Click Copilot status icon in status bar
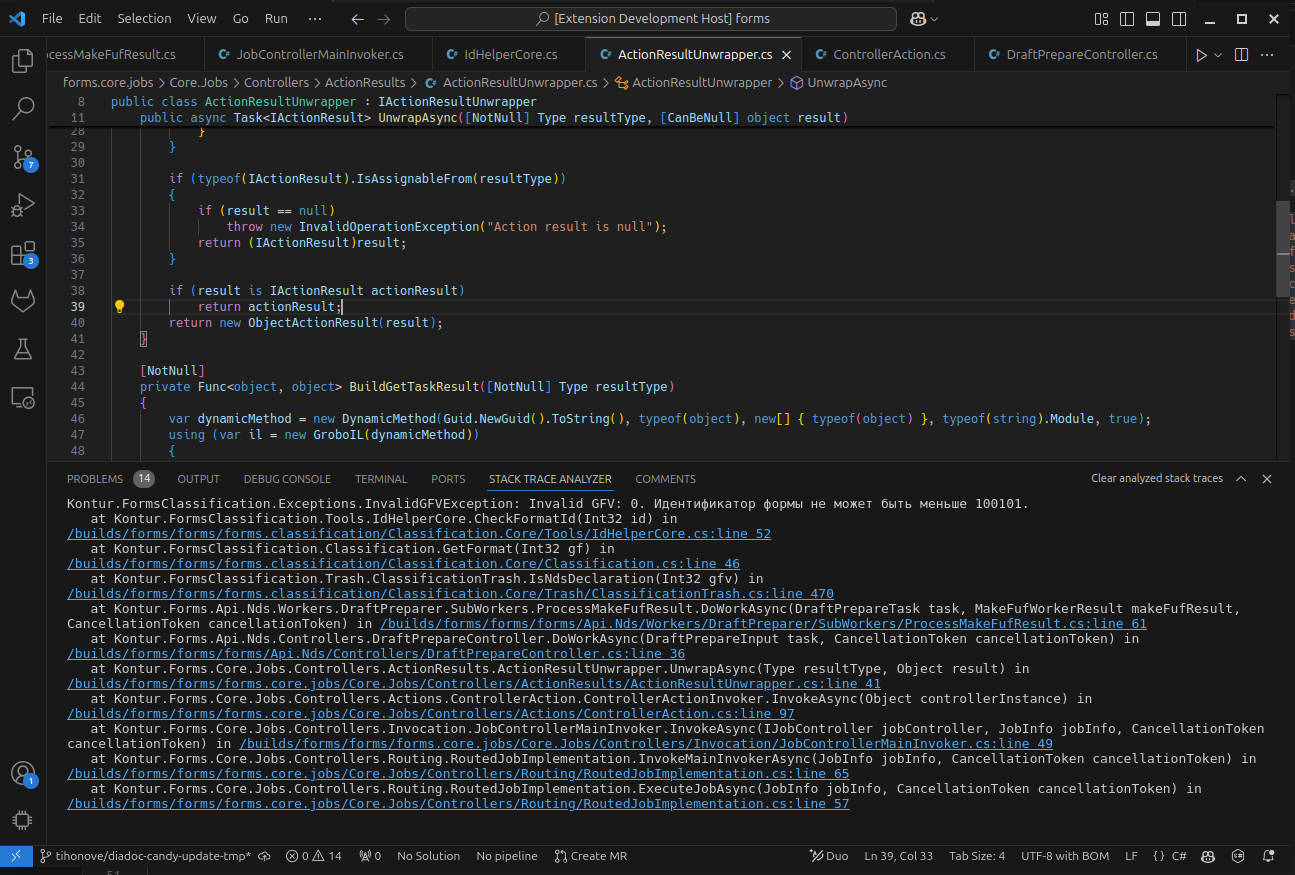The image size is (1295, 875). click(x=1208, y=856)
